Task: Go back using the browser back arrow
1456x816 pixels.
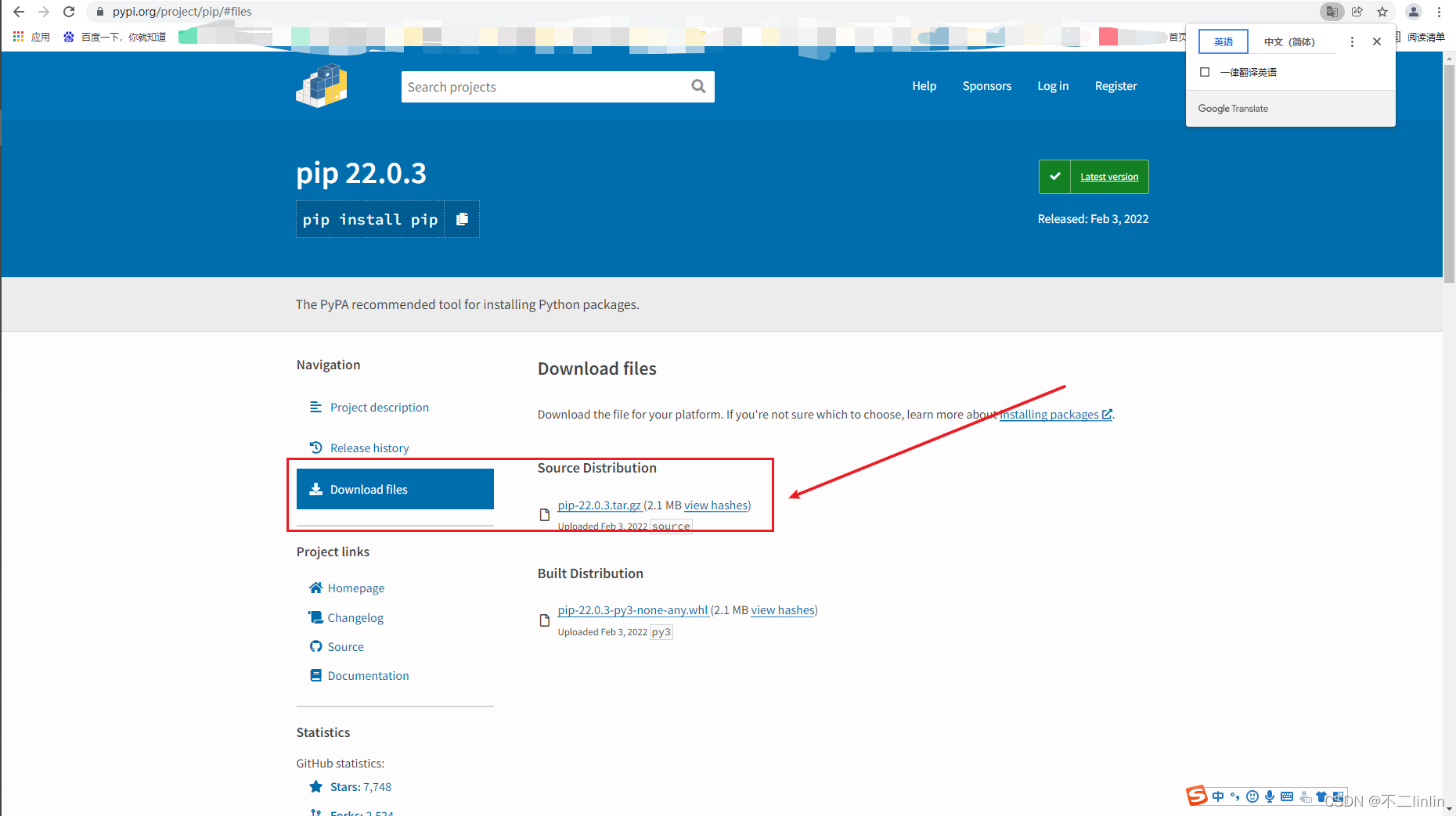Action: pos(18,12)
